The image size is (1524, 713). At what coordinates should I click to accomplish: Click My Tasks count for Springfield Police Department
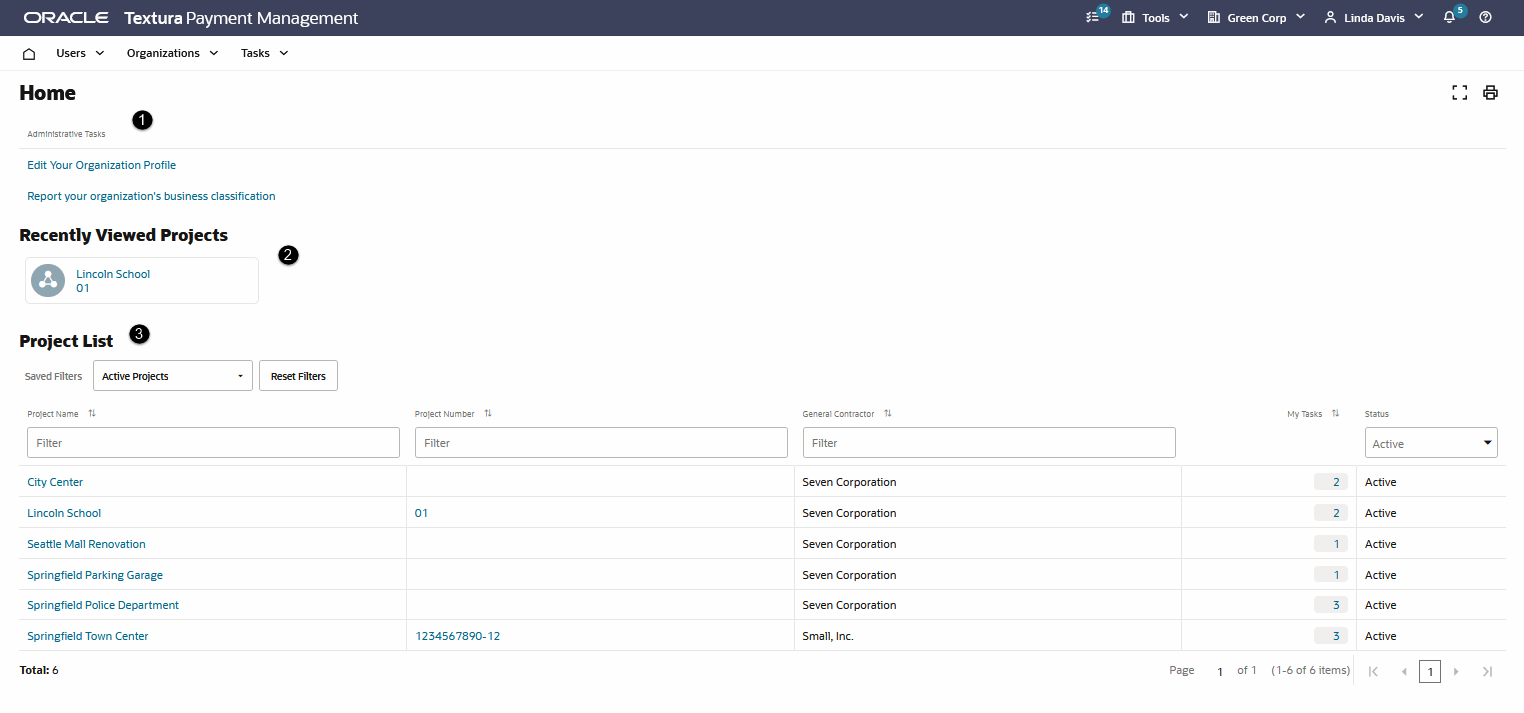point(1331,605)
